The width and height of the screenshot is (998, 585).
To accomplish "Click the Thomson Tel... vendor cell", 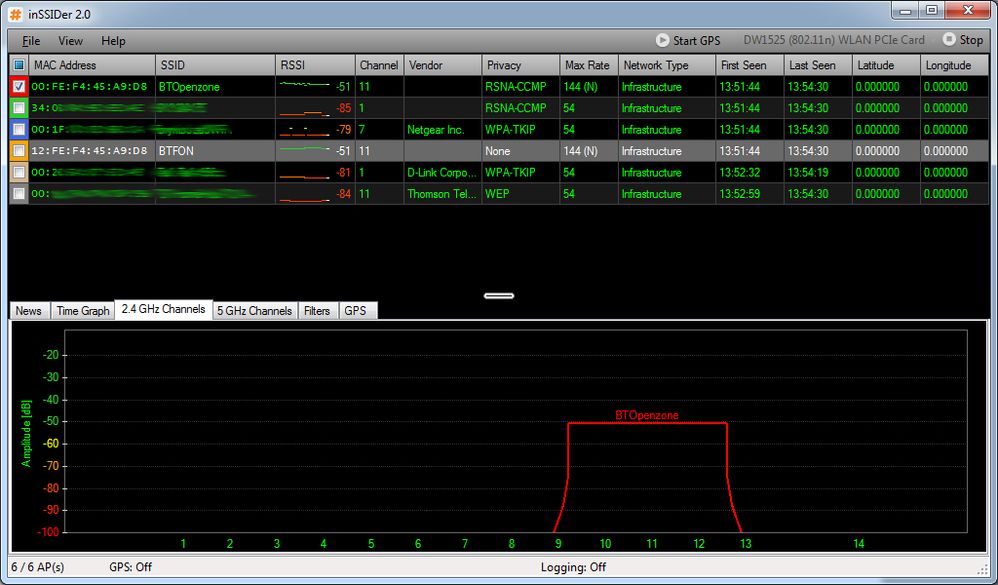I will 443,194.
